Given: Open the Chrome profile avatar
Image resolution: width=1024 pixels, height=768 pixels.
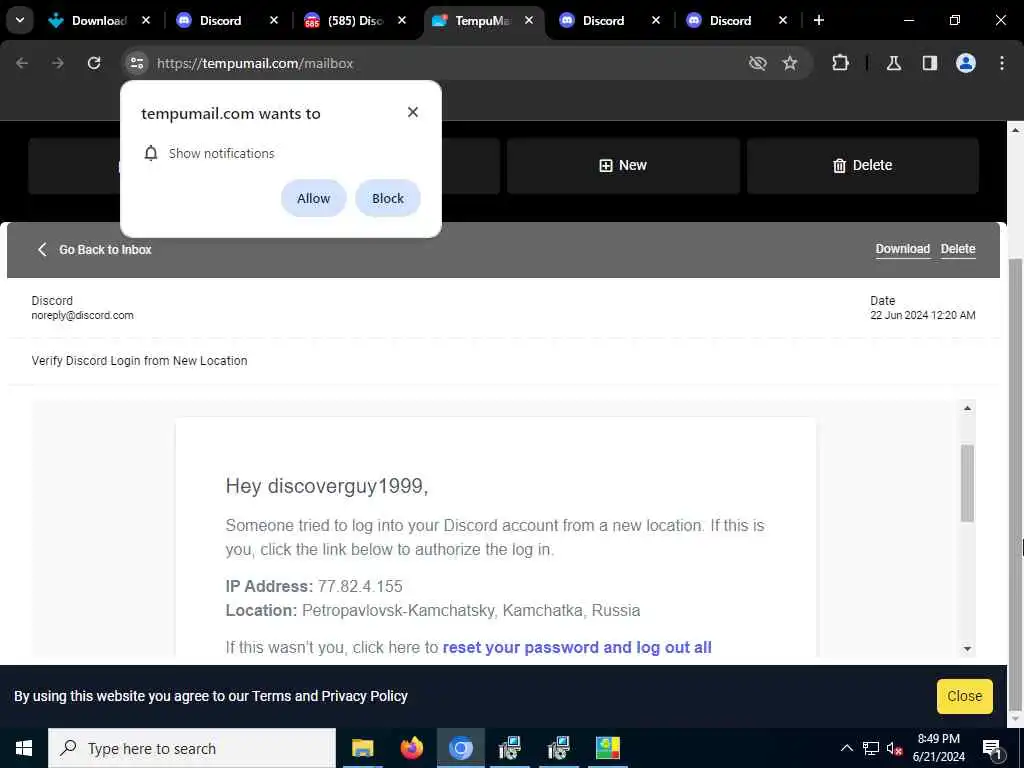Looking at the screenshot, I should pos(966,63).
